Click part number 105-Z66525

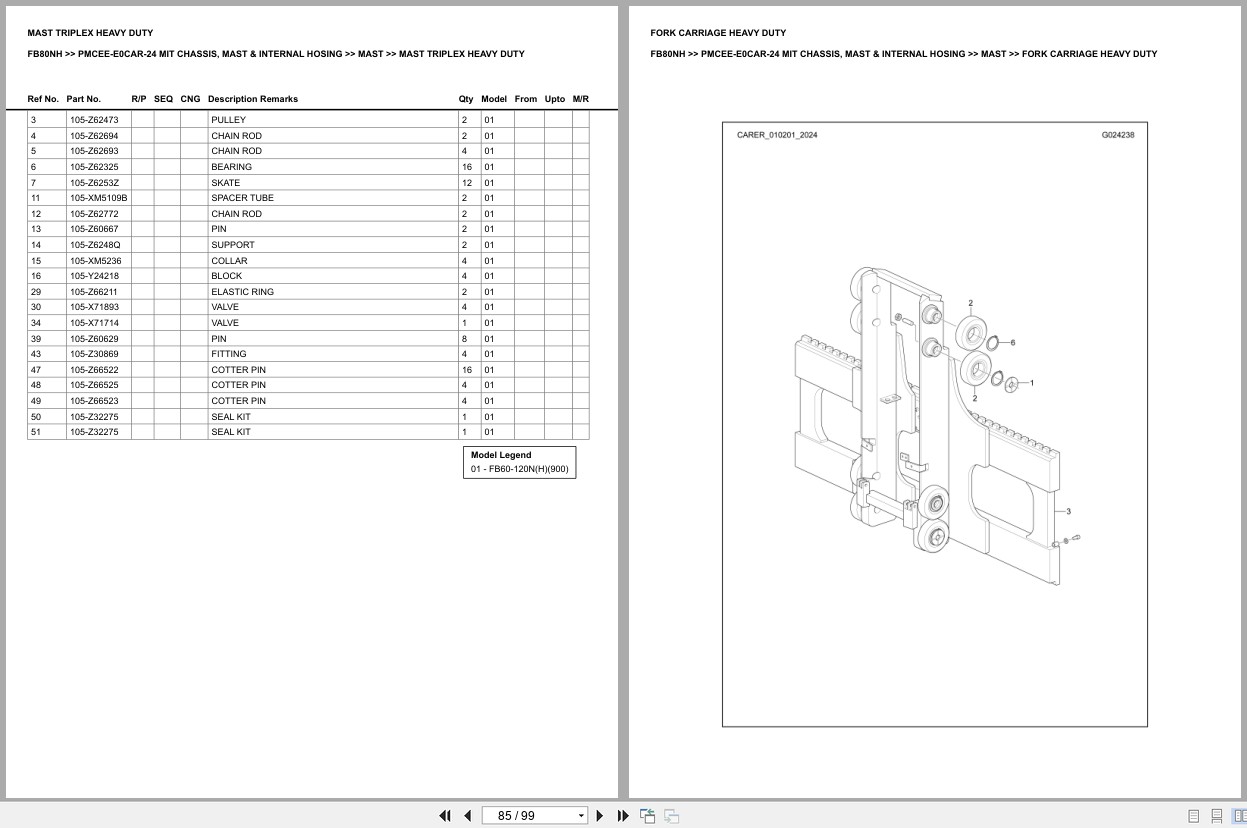click(94, 385)
